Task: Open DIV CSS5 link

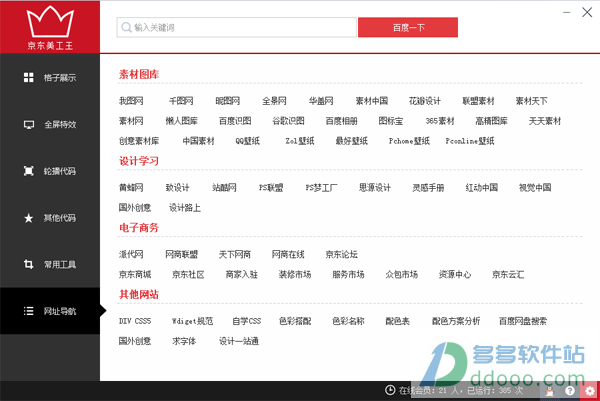Action: (135, 321)
